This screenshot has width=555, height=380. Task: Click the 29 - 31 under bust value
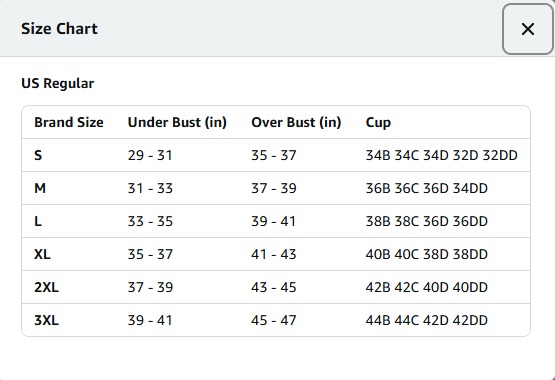click(x=150, y=155)
